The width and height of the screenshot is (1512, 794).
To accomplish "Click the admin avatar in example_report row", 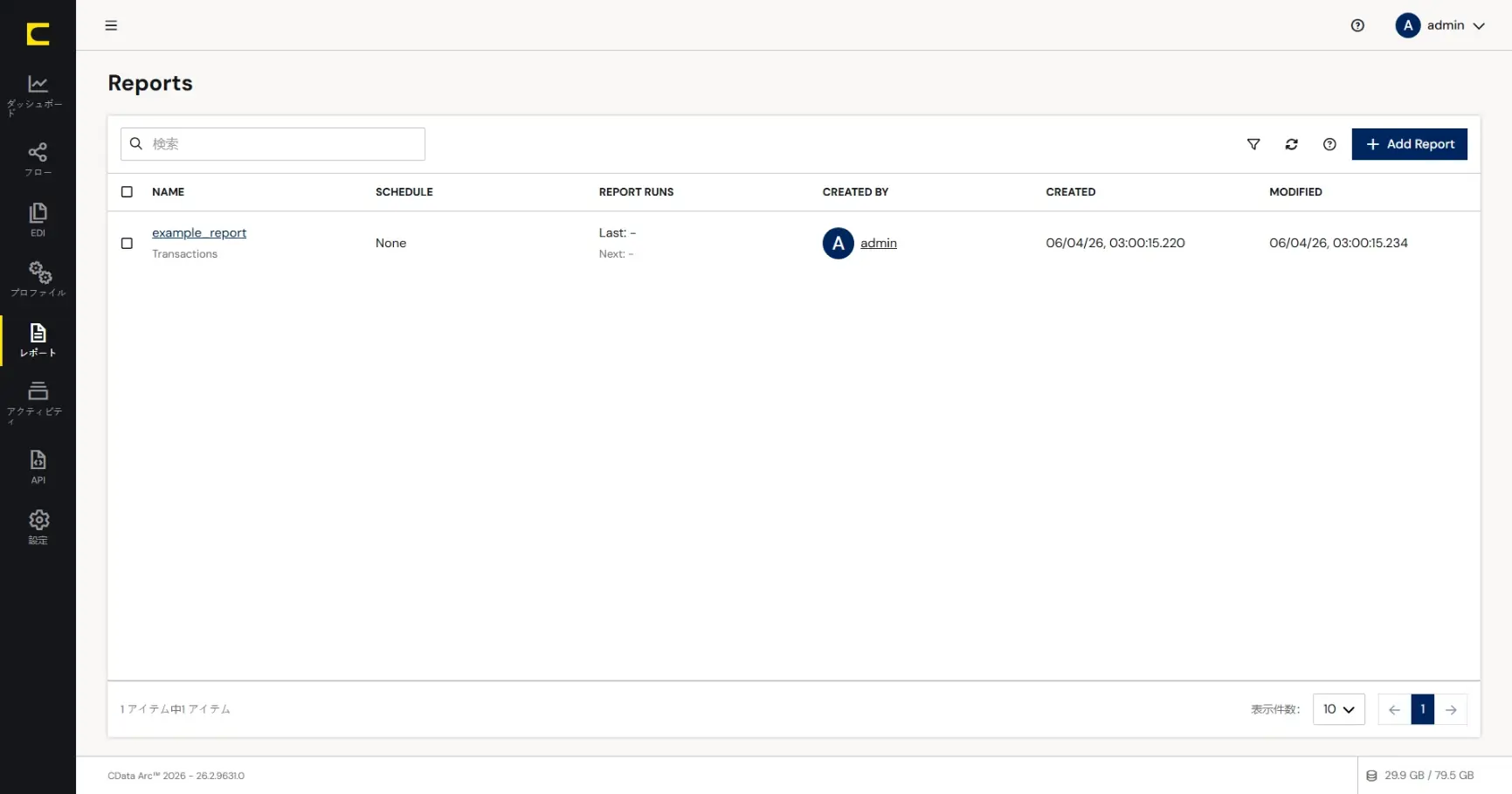I will (x=838, y=243).
